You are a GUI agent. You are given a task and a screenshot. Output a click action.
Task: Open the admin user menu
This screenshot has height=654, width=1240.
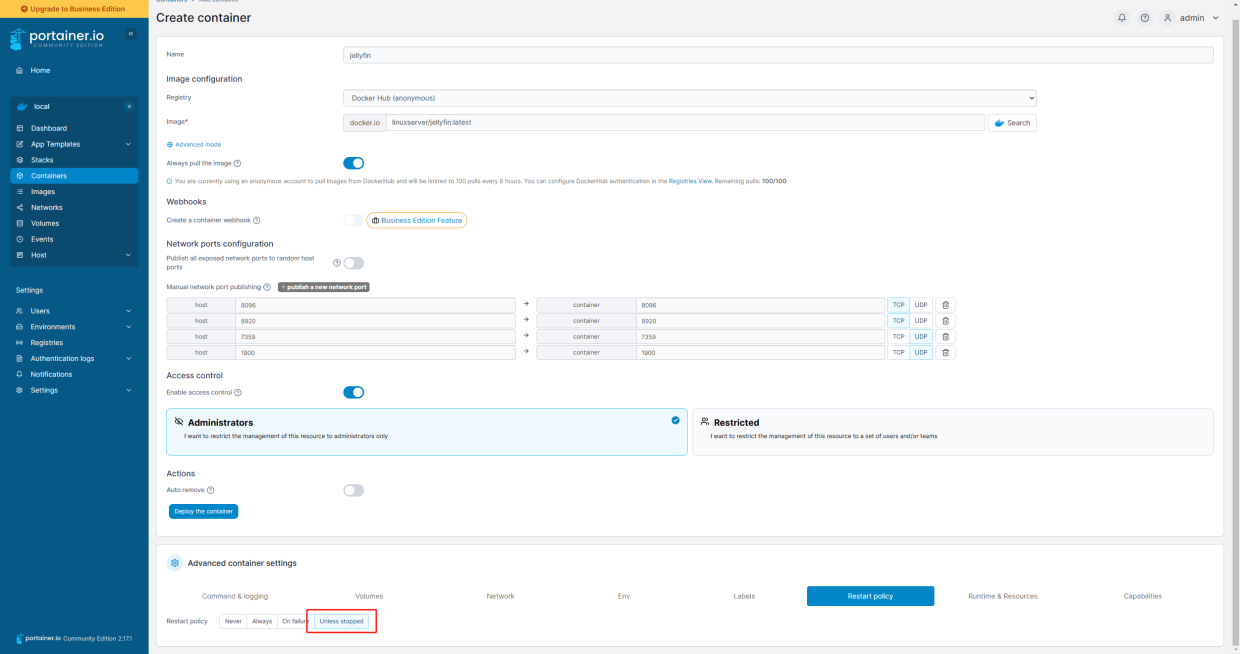[x=1191, y=18]
